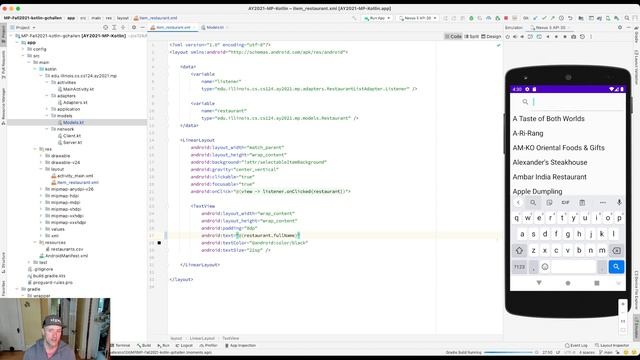Select Models.kt in project tree
The width and height of the screenshot is (640, 360).
71,122
